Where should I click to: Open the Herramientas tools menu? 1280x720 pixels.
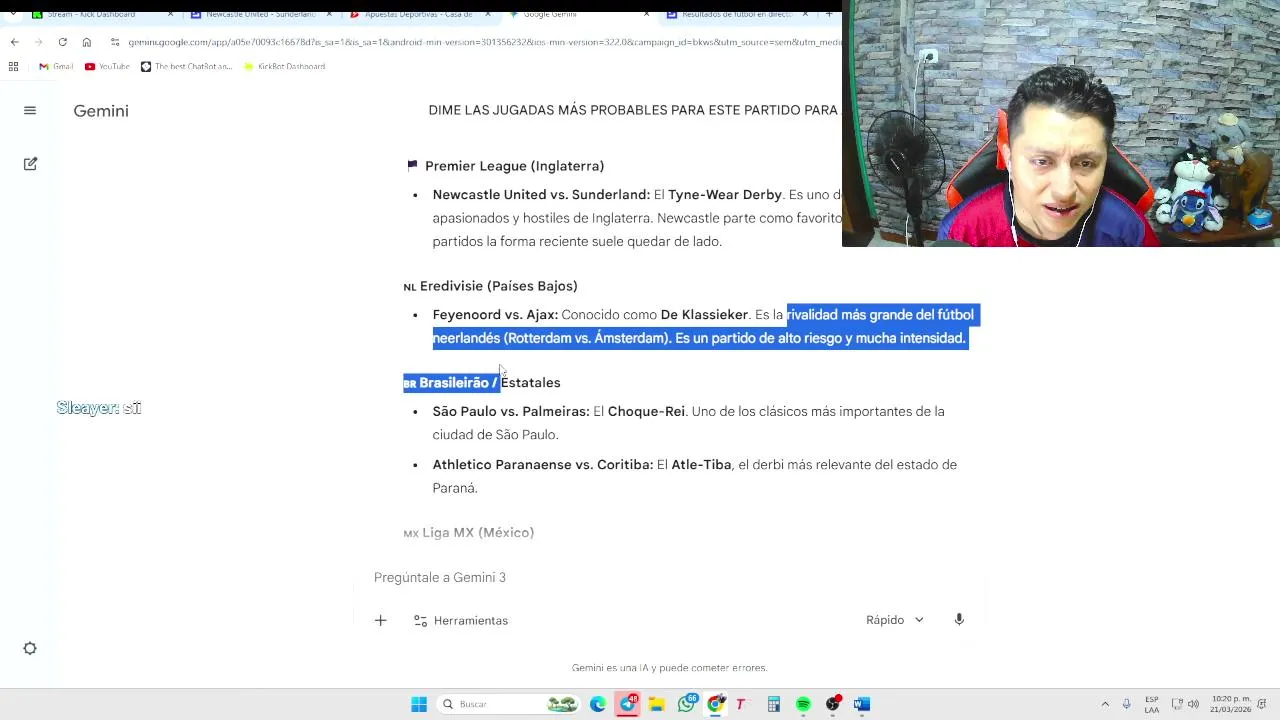click(x=461, y=621)
